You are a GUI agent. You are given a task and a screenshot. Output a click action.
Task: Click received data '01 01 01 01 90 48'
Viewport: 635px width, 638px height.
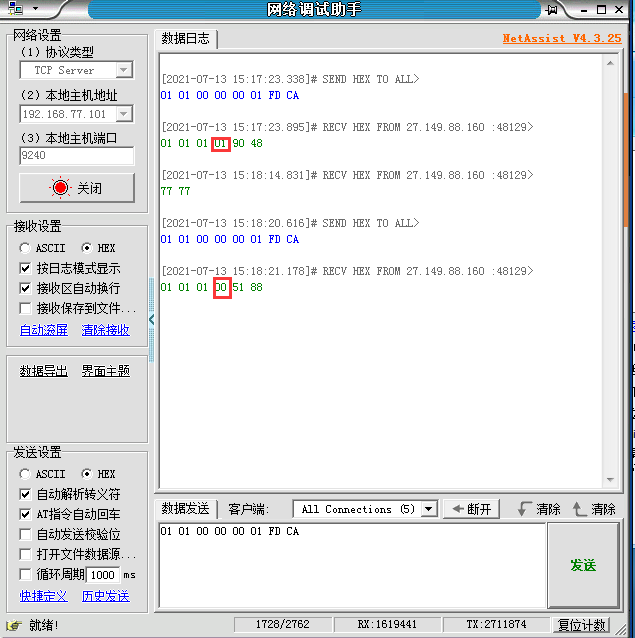(212, 143)
